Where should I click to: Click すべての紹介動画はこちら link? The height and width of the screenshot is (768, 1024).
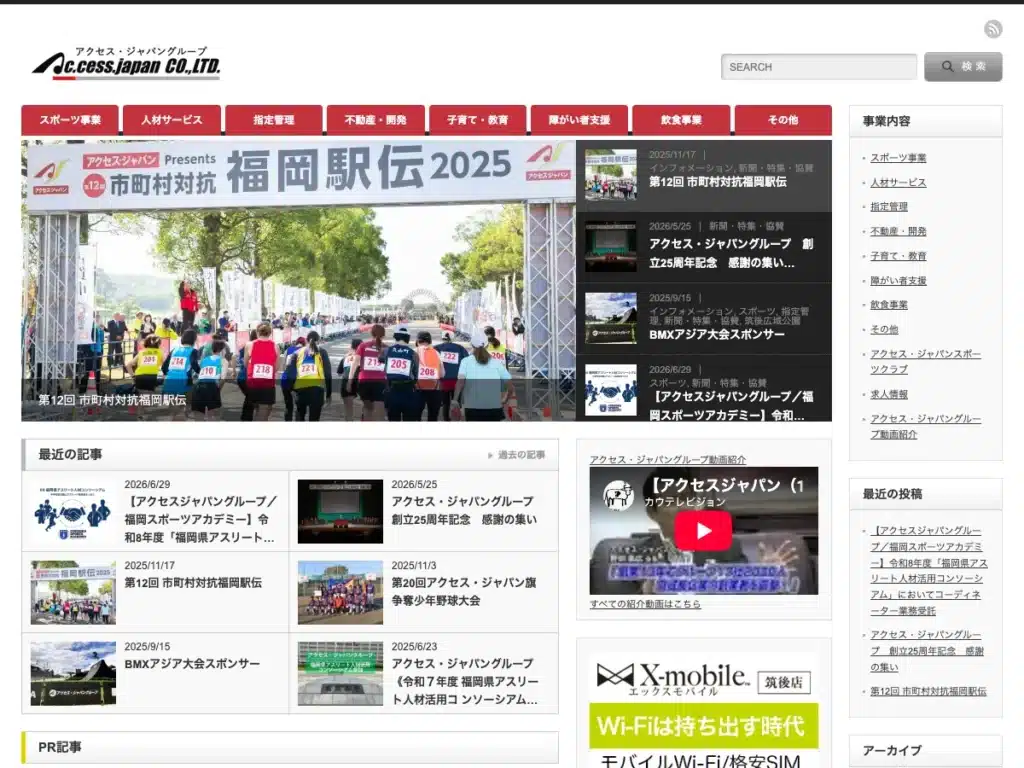click(645, 604)
